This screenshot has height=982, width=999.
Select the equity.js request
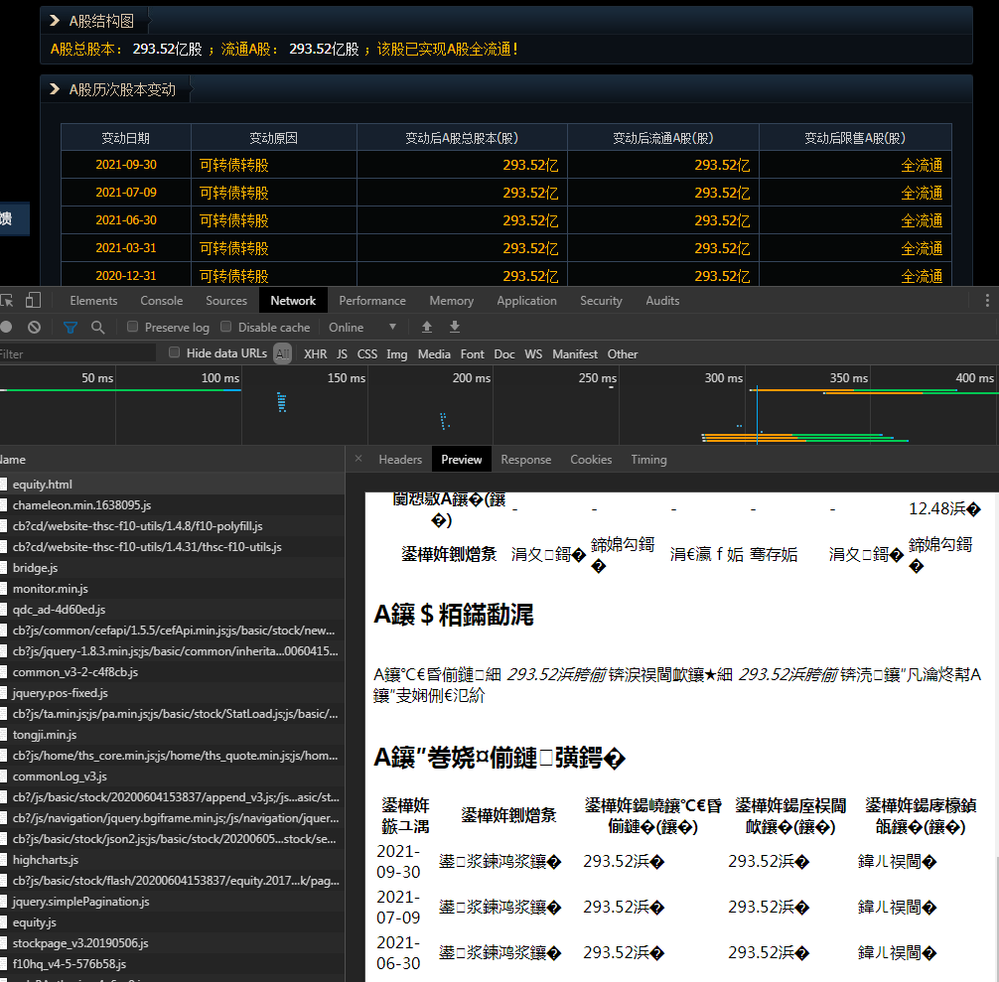172,922
